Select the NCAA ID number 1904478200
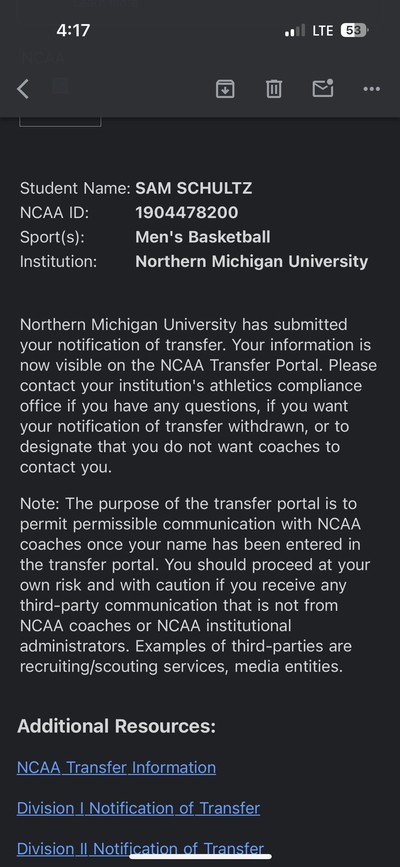The image size is (400, 867). 186,212
